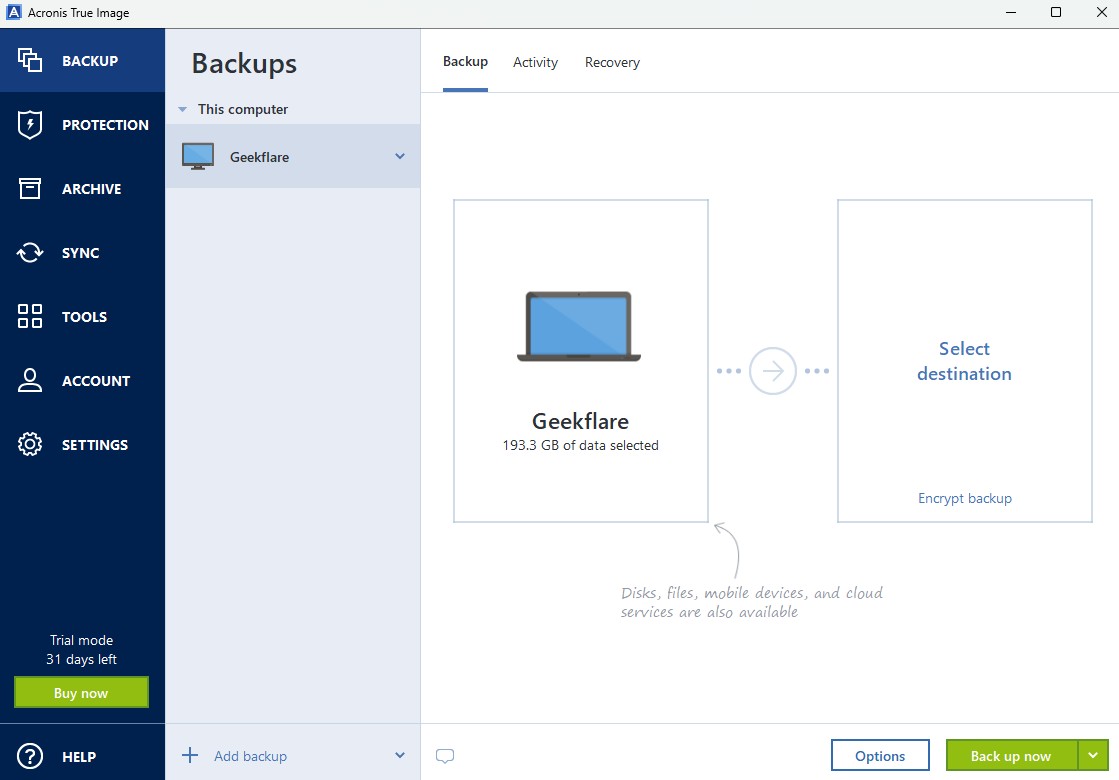
Task: Click the Options button
Action: tap(880, 755)
